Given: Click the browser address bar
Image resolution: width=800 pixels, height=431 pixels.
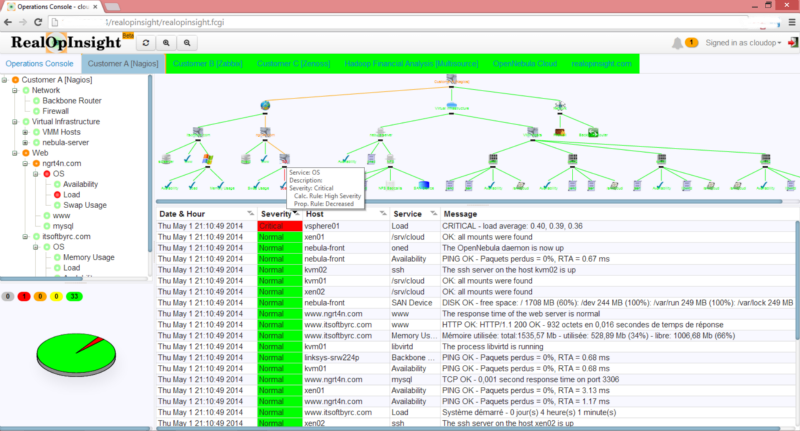Looking at the screenshot, I should click(398, 22).
